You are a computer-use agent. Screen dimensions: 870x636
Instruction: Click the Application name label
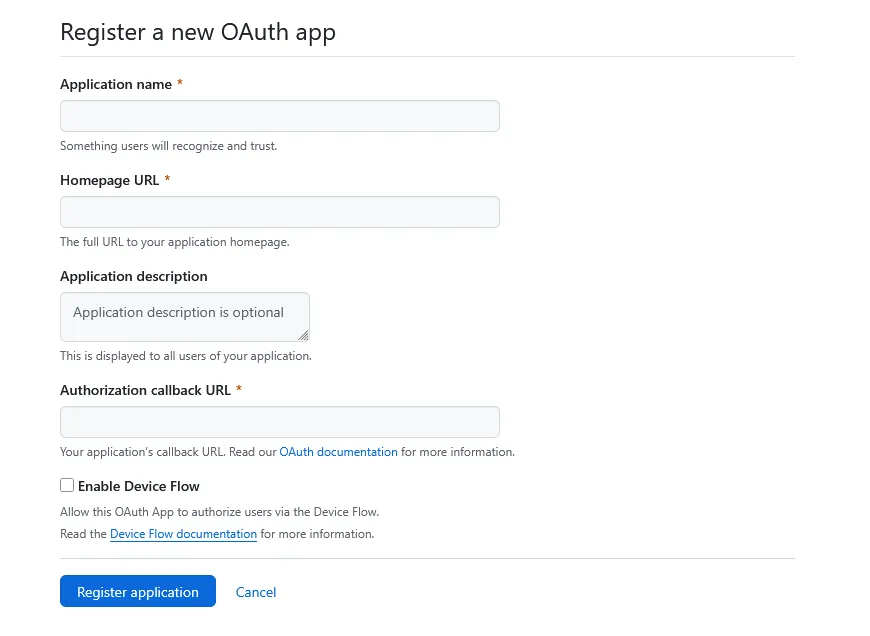(x=116, y=84)
